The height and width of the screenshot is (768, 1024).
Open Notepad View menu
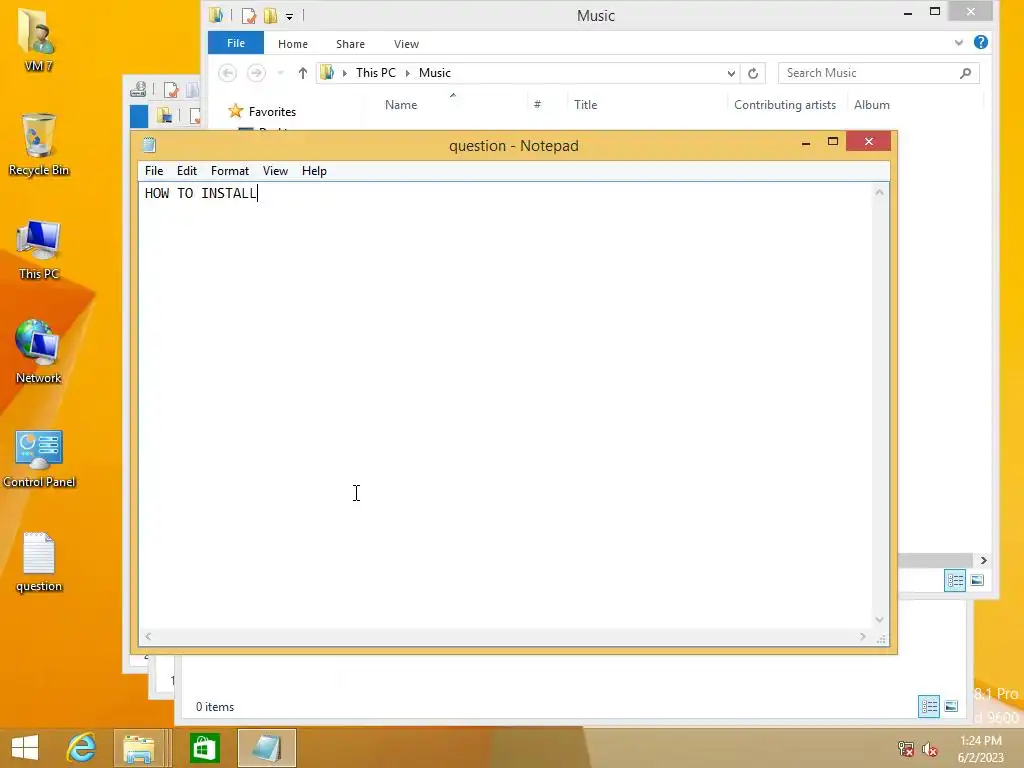point(275,170)
